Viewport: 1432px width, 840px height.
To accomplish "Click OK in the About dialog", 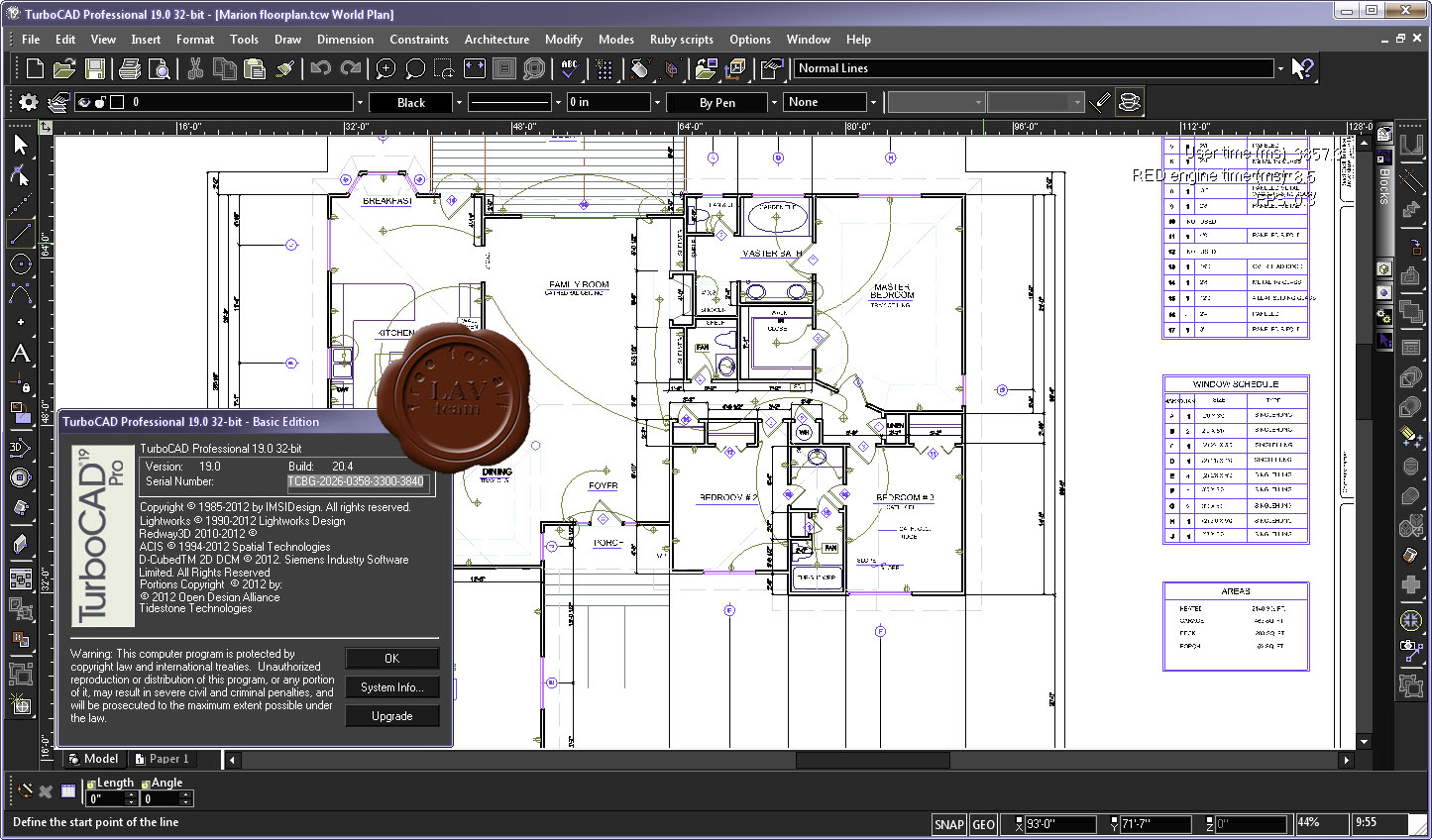I will [391, 659].
